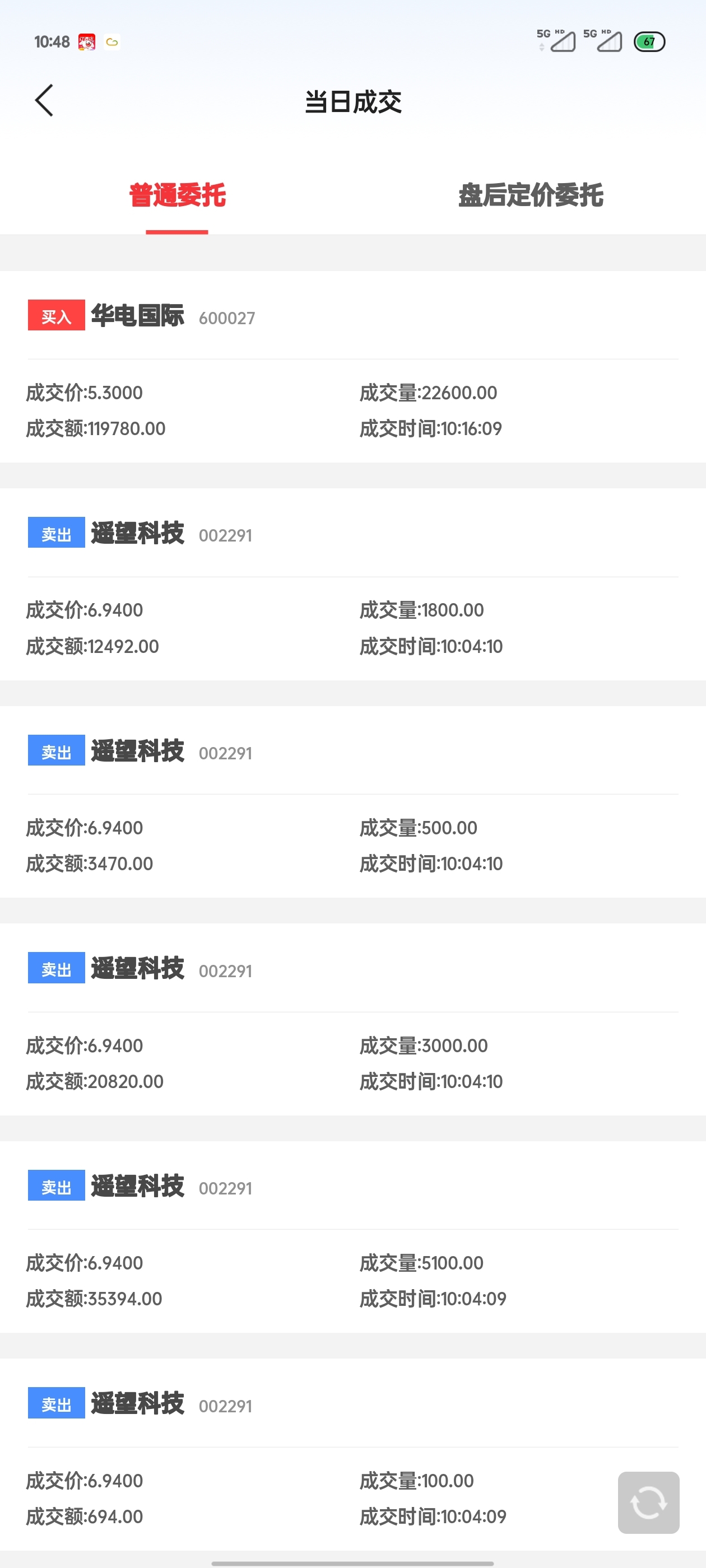Tap 卖出 tag on the 1800.00 volume trade

(56, 533)
